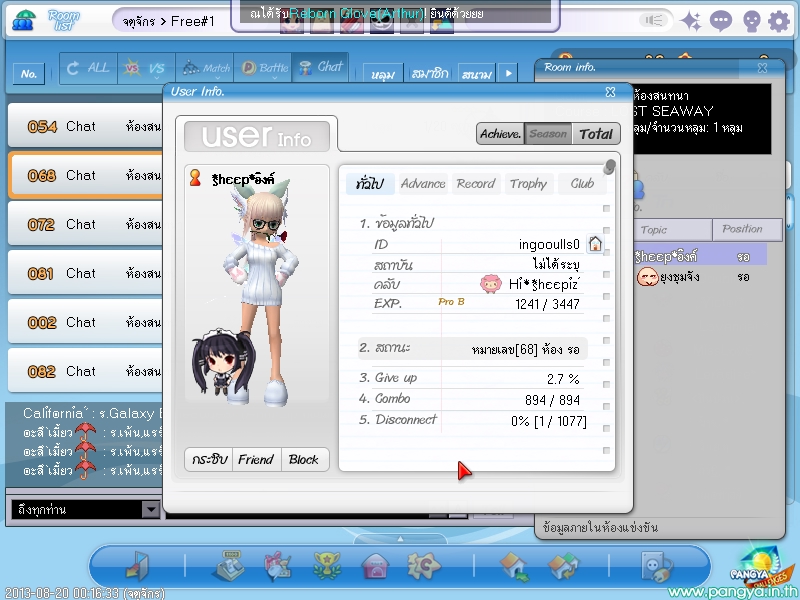Select room 072 Chat in the list
The height and width of the screenshot is (600, 800).
point(86,224)
